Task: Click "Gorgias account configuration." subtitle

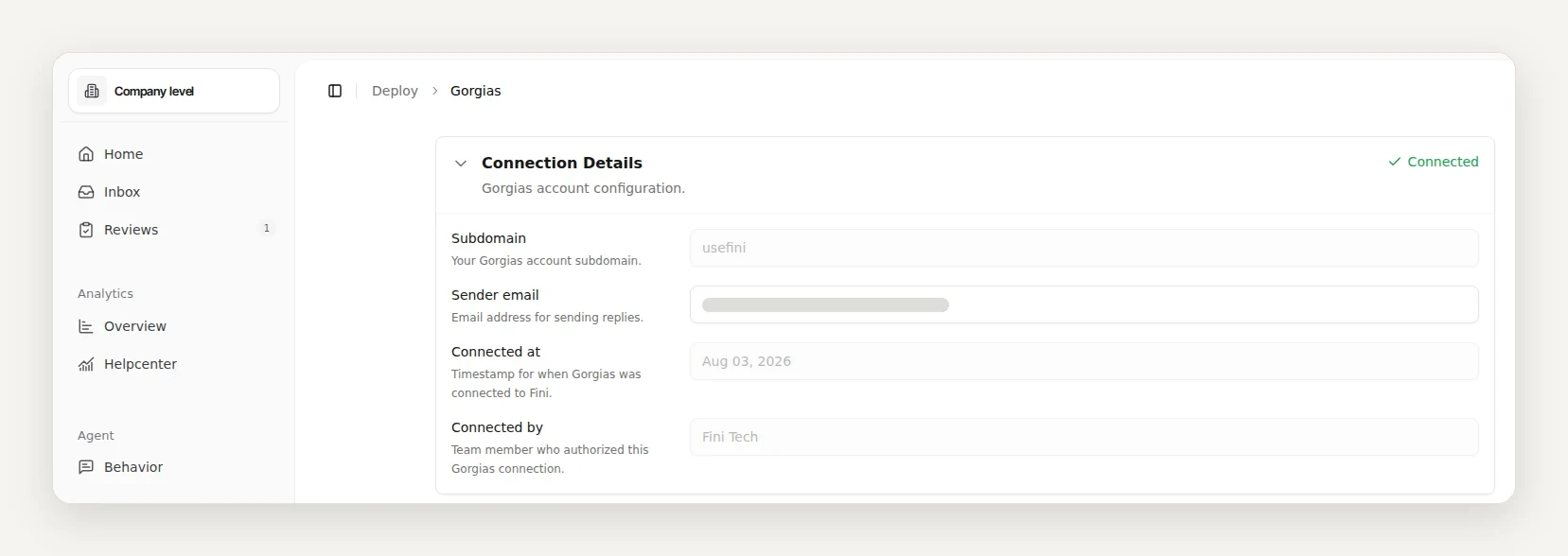Action: (583, 188)
